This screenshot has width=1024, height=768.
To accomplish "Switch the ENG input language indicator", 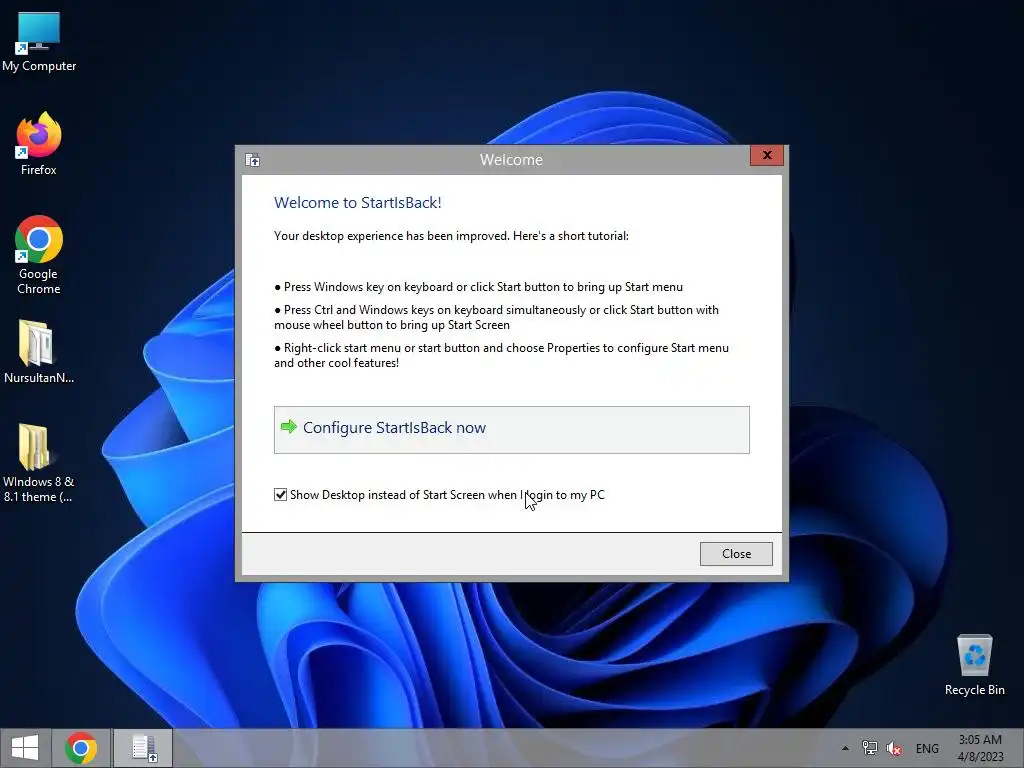I will [927, 748].
